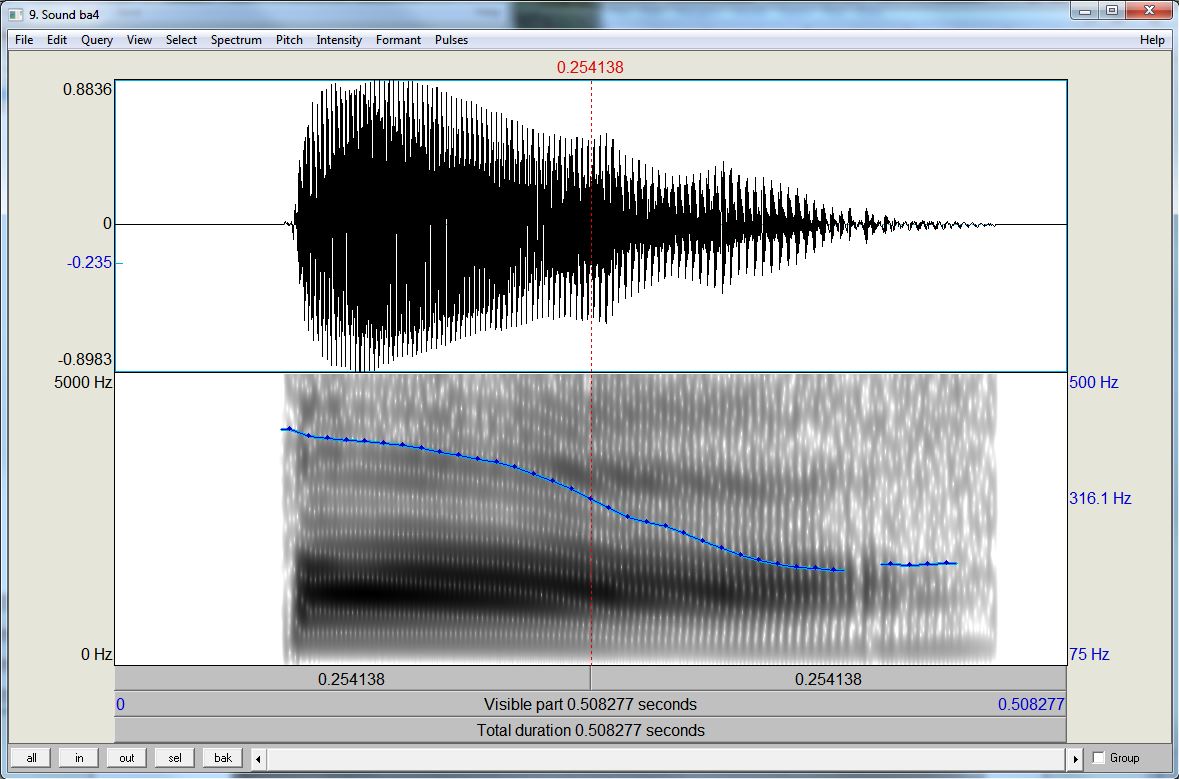Click the horizontal scrollbar track
The width and height of the screenshot is (1179, 779).
pyautogui.click(x=667, y=759)
